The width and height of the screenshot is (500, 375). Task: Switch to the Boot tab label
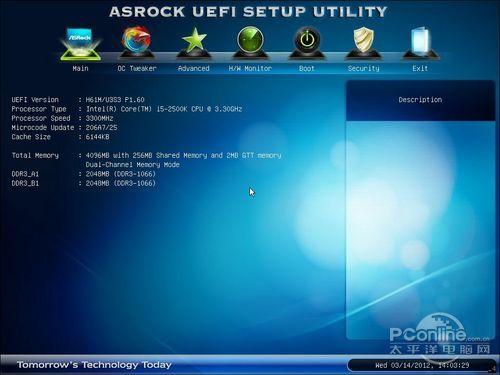[307, 68]
